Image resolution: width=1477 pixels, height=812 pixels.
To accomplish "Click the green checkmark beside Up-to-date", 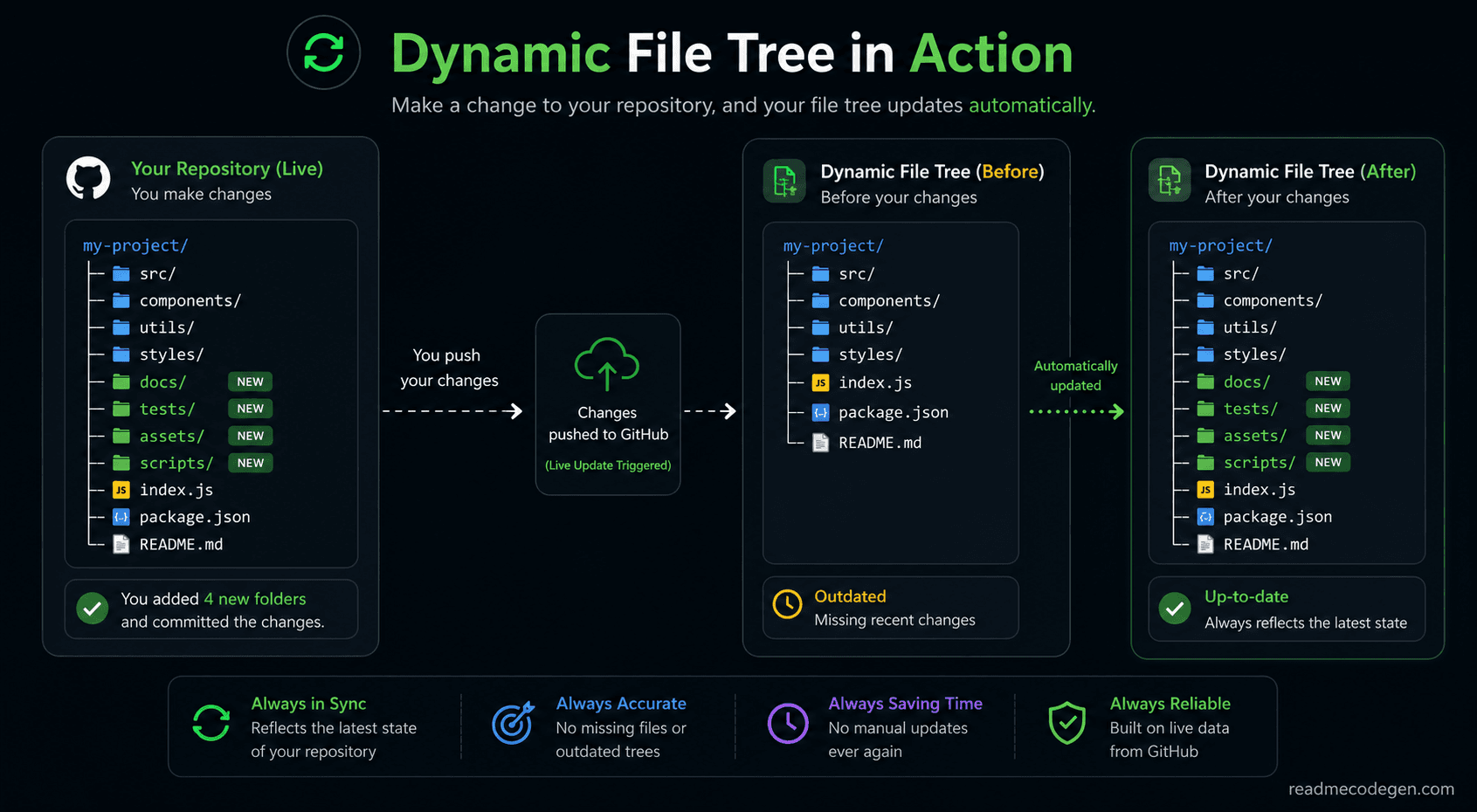I will 1175,608.
